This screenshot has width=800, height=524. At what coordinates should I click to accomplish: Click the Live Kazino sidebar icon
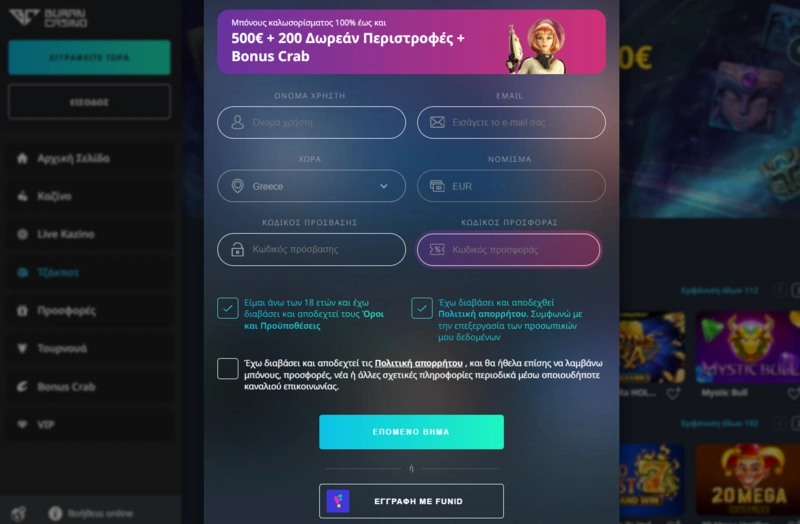click(x=22, y=234)
